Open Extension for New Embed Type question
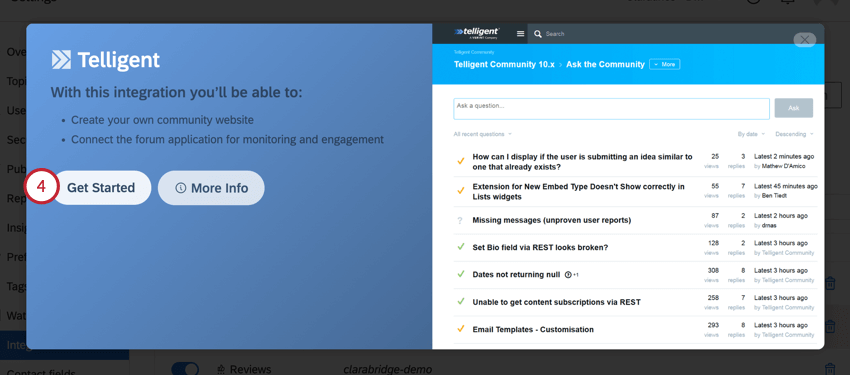This screenshot has height=375, width=850. (x=578, y=191)
